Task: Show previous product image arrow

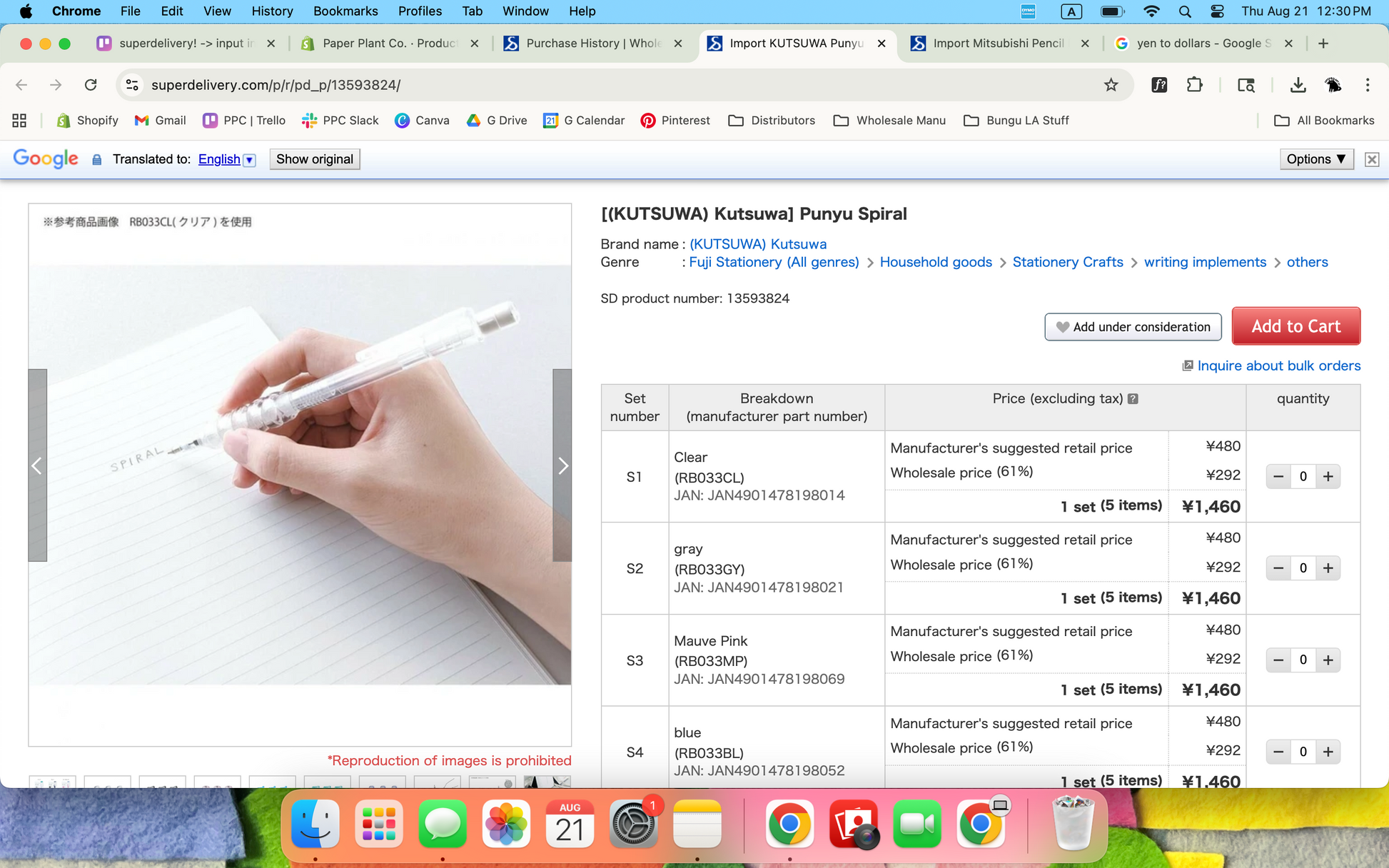Action: [x=37, y=465]
